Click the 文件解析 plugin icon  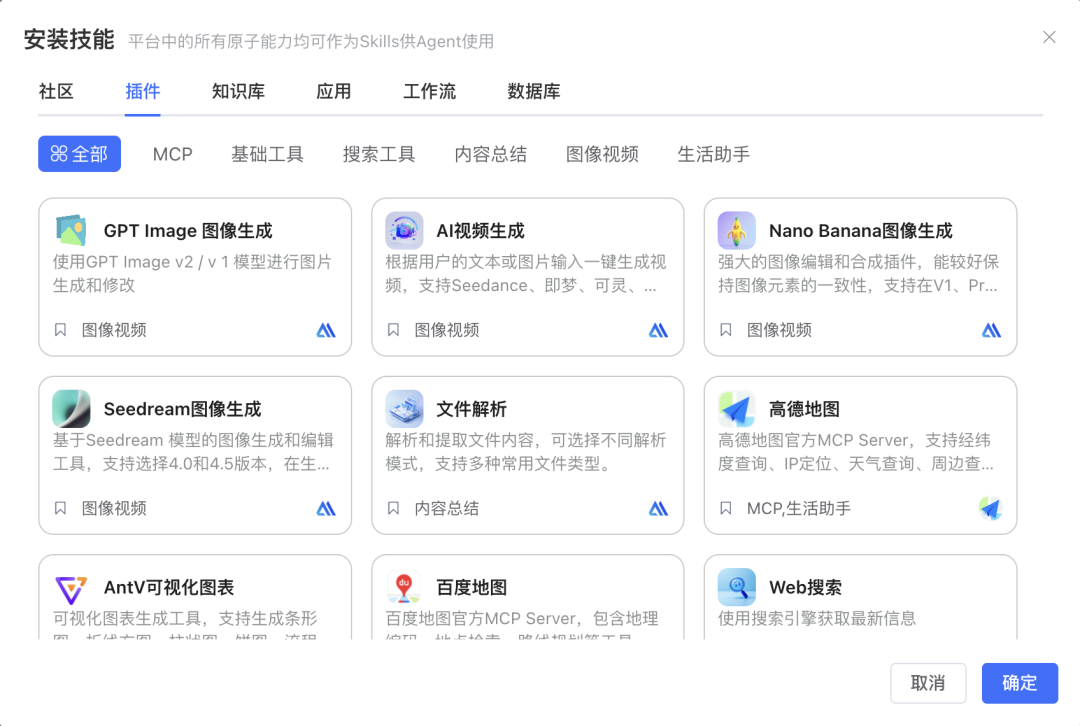point(404,408)
